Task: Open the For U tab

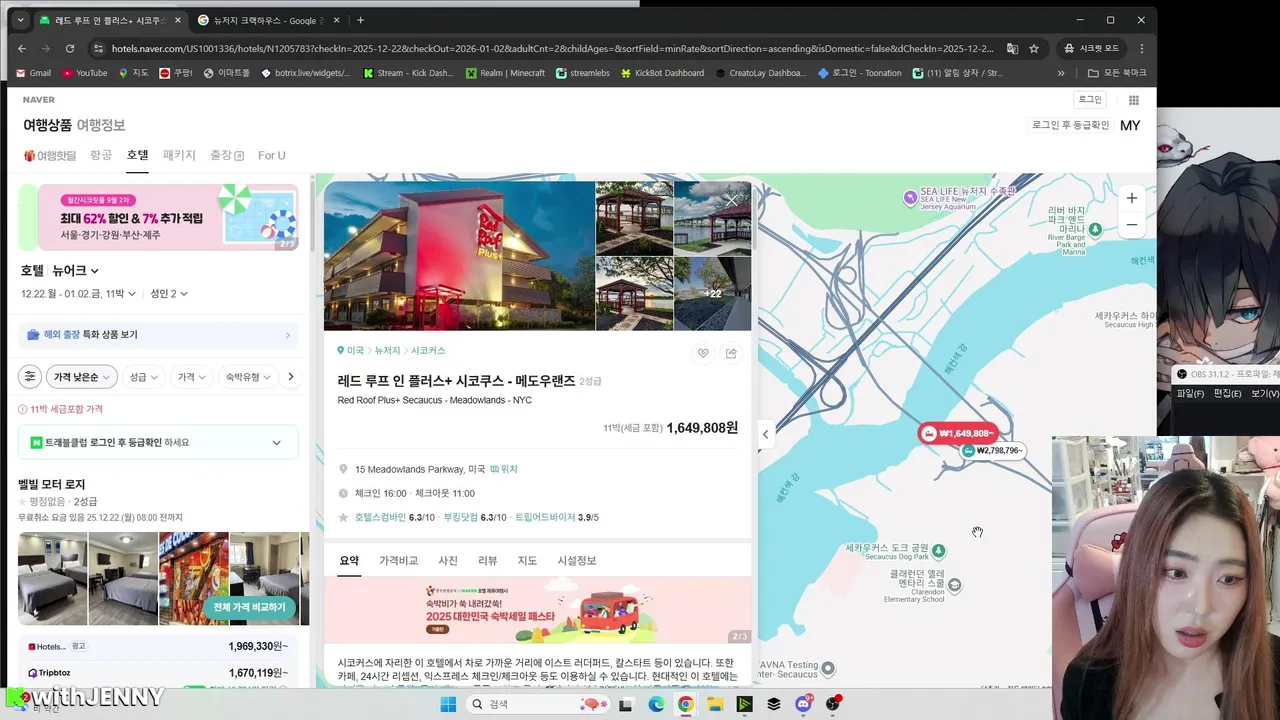Action: click(x=271, y=155)
